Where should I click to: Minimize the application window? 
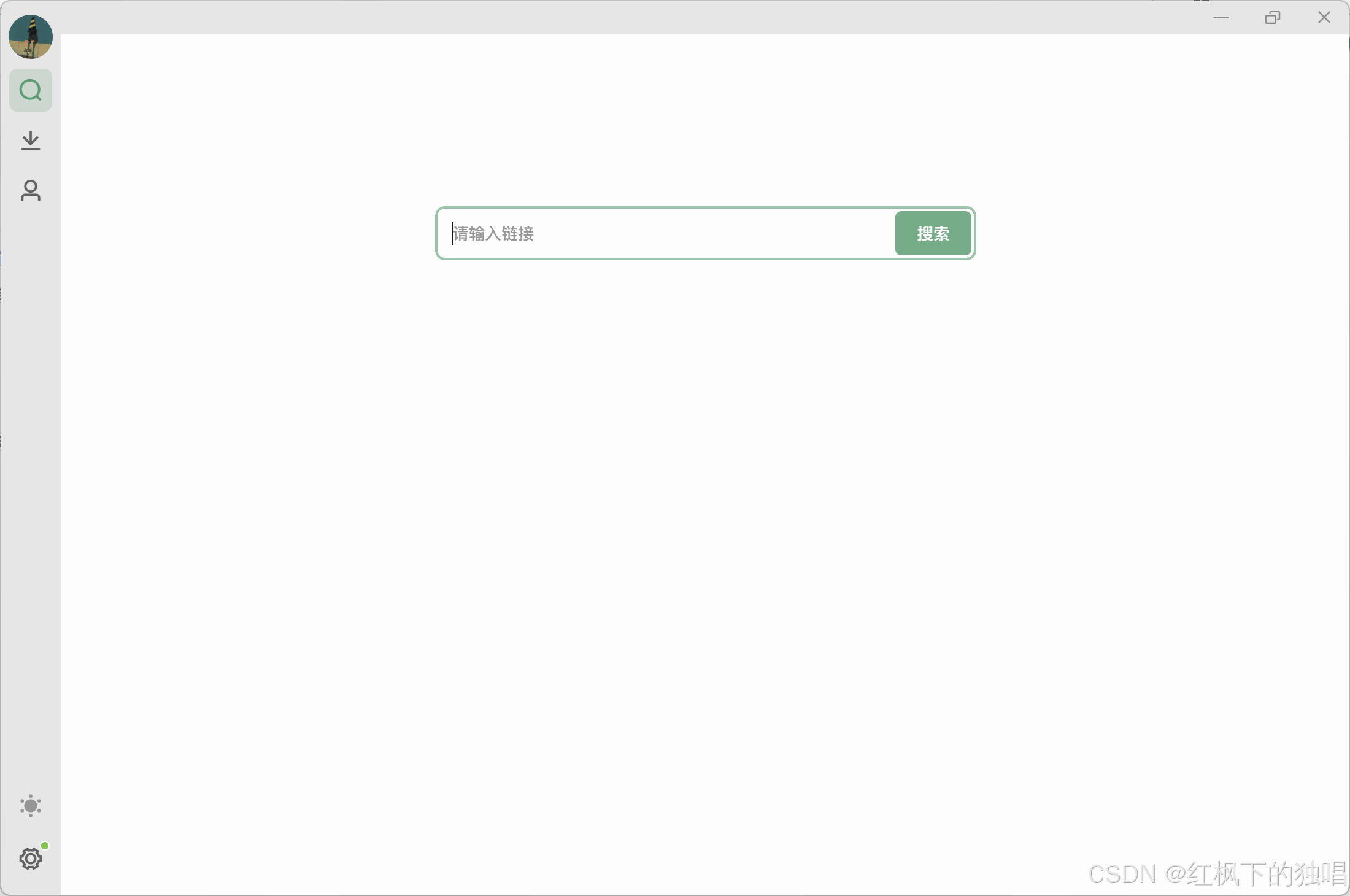coord(1221,18)
